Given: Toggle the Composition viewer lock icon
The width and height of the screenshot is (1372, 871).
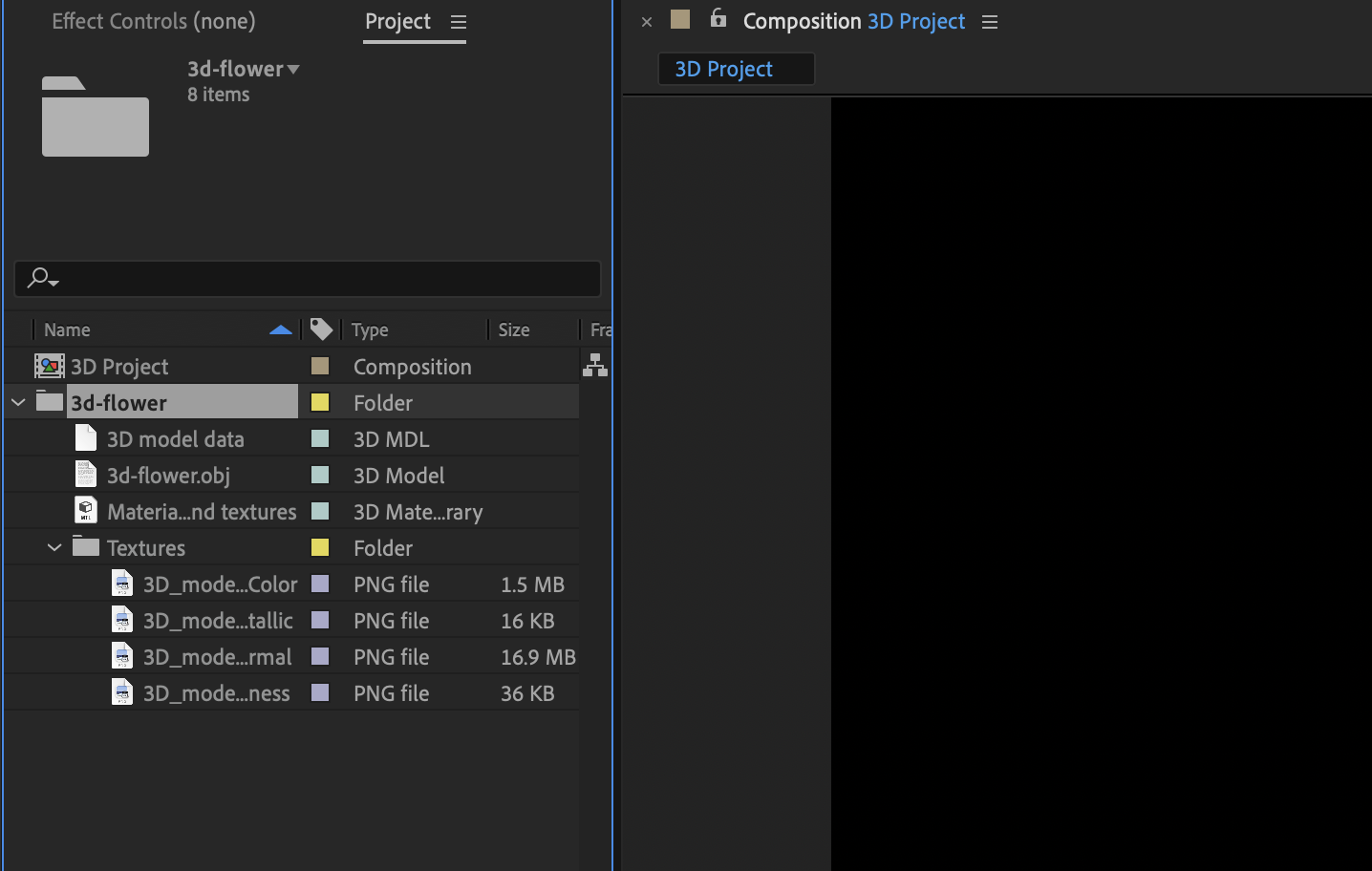Looking at the screenshot, I should (718, 18).
